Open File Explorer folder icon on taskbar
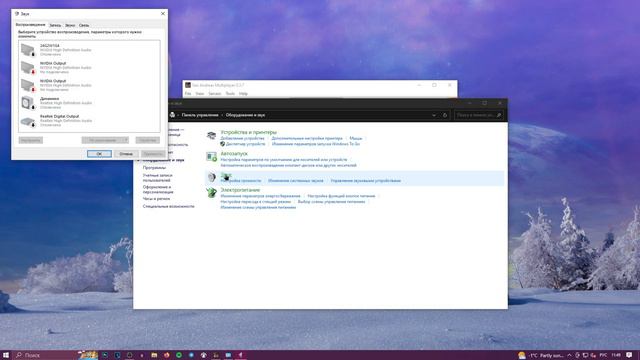This screenshot has height=360, width=640. (x=154, y=355)
